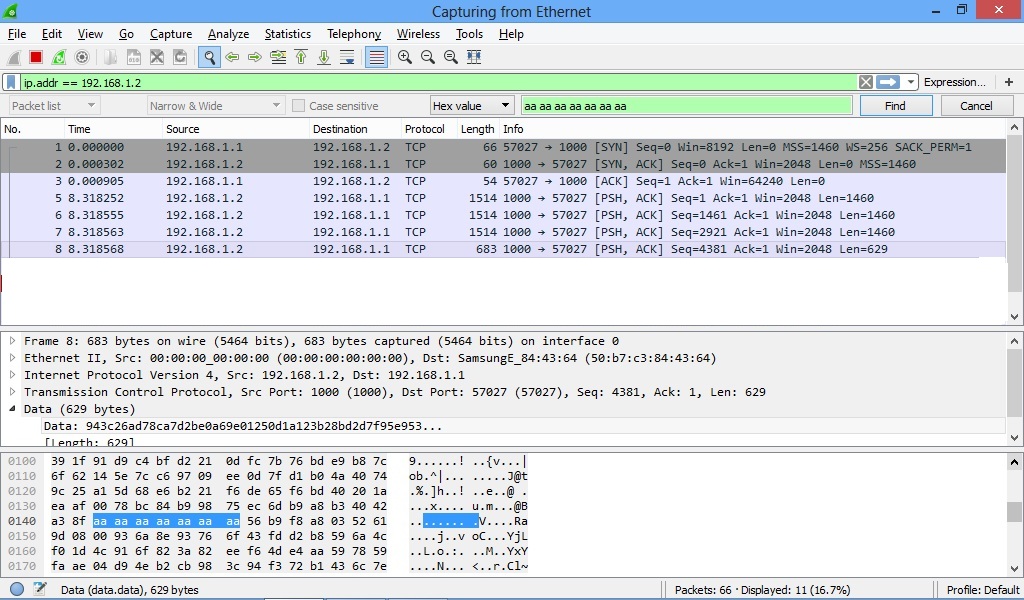
Task: Click the hex search value field
Action: 686,106
